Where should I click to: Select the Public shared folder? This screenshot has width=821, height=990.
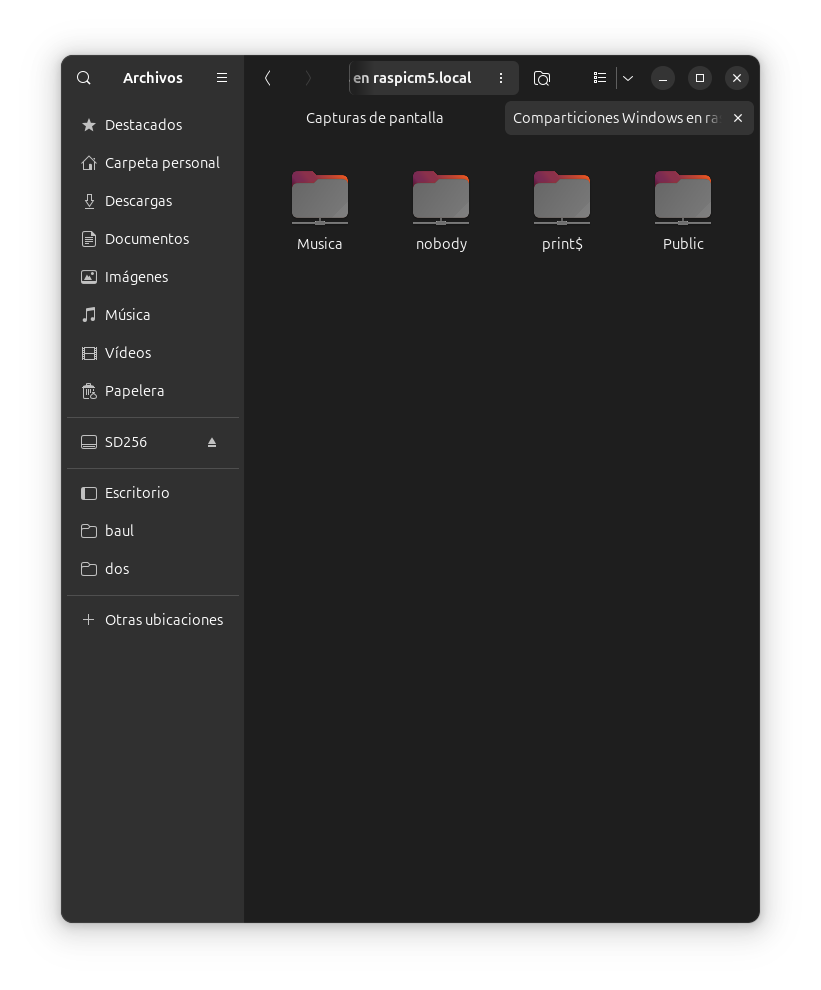click(x=683, y=198)
